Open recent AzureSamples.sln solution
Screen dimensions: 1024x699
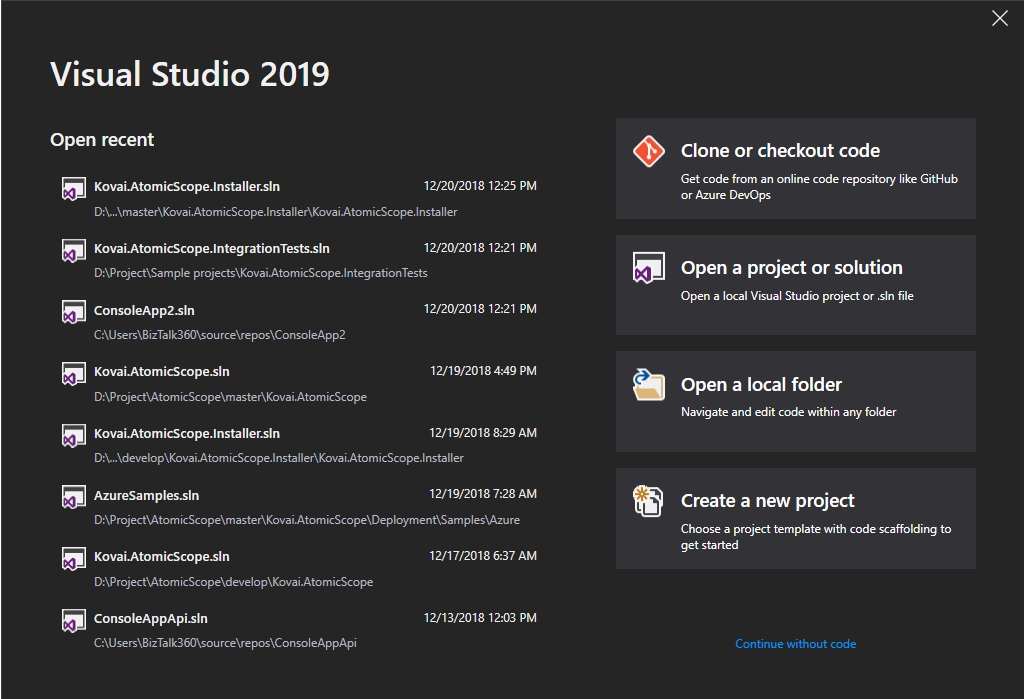click(297, 508)
